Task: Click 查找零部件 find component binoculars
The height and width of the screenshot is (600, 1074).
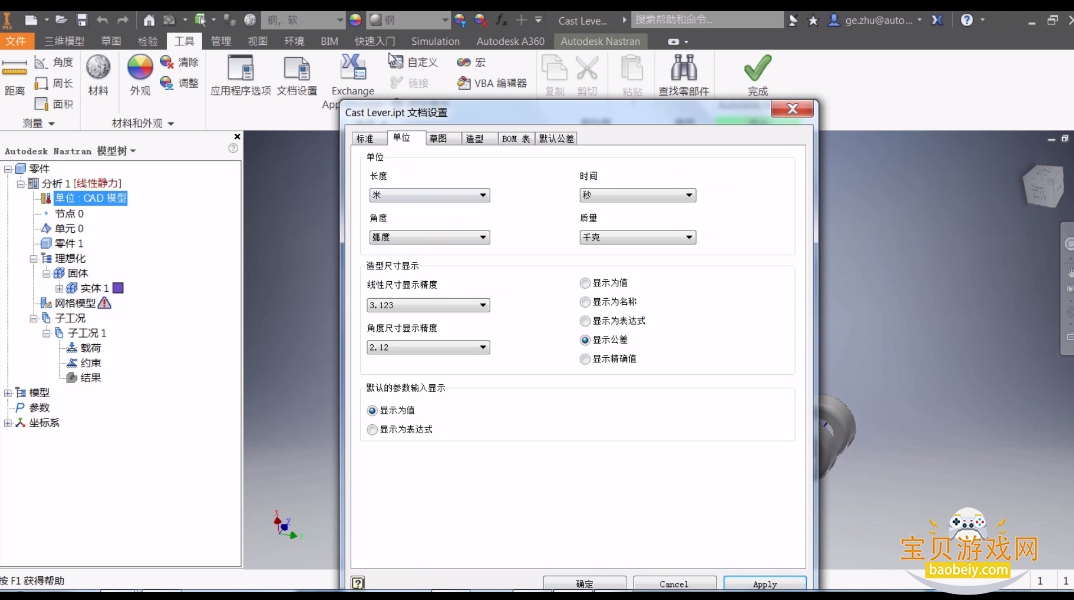Action: (x=684, y=75)
